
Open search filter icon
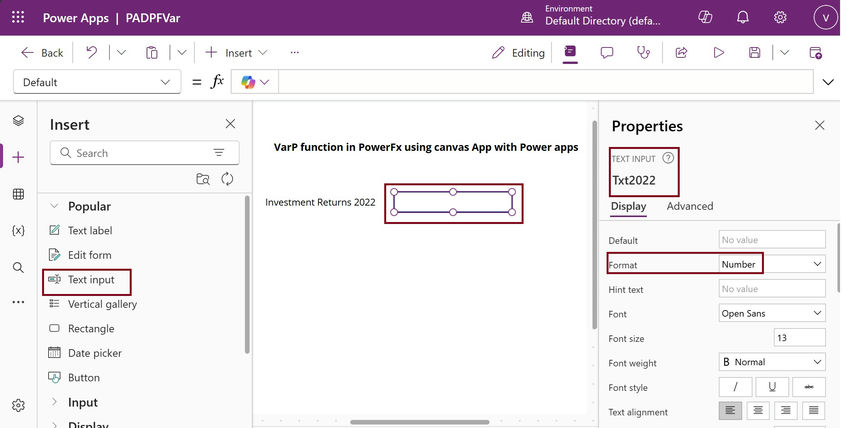click(219, 153)
